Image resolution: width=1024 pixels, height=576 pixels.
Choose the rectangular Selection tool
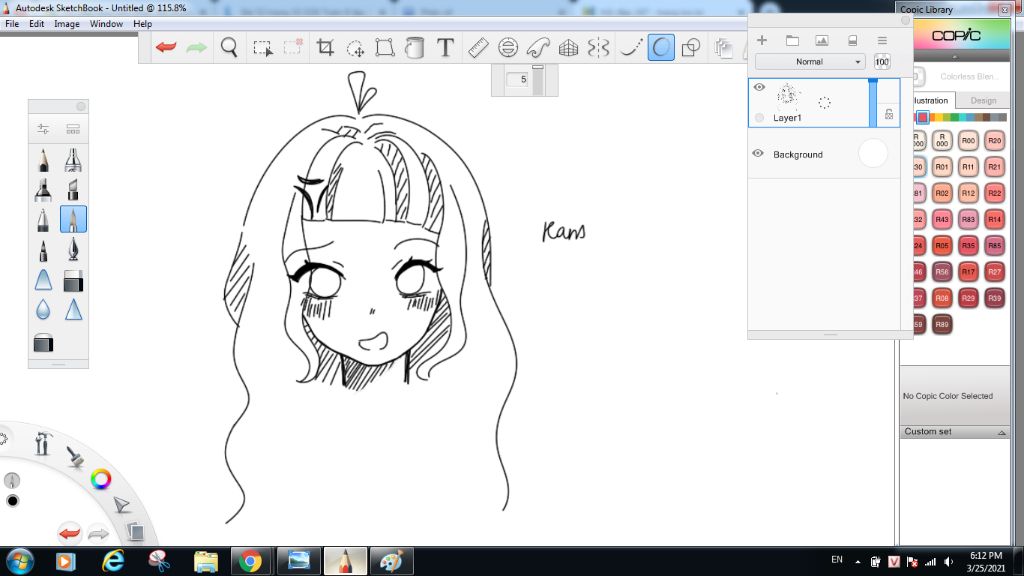tap(263, 48)
